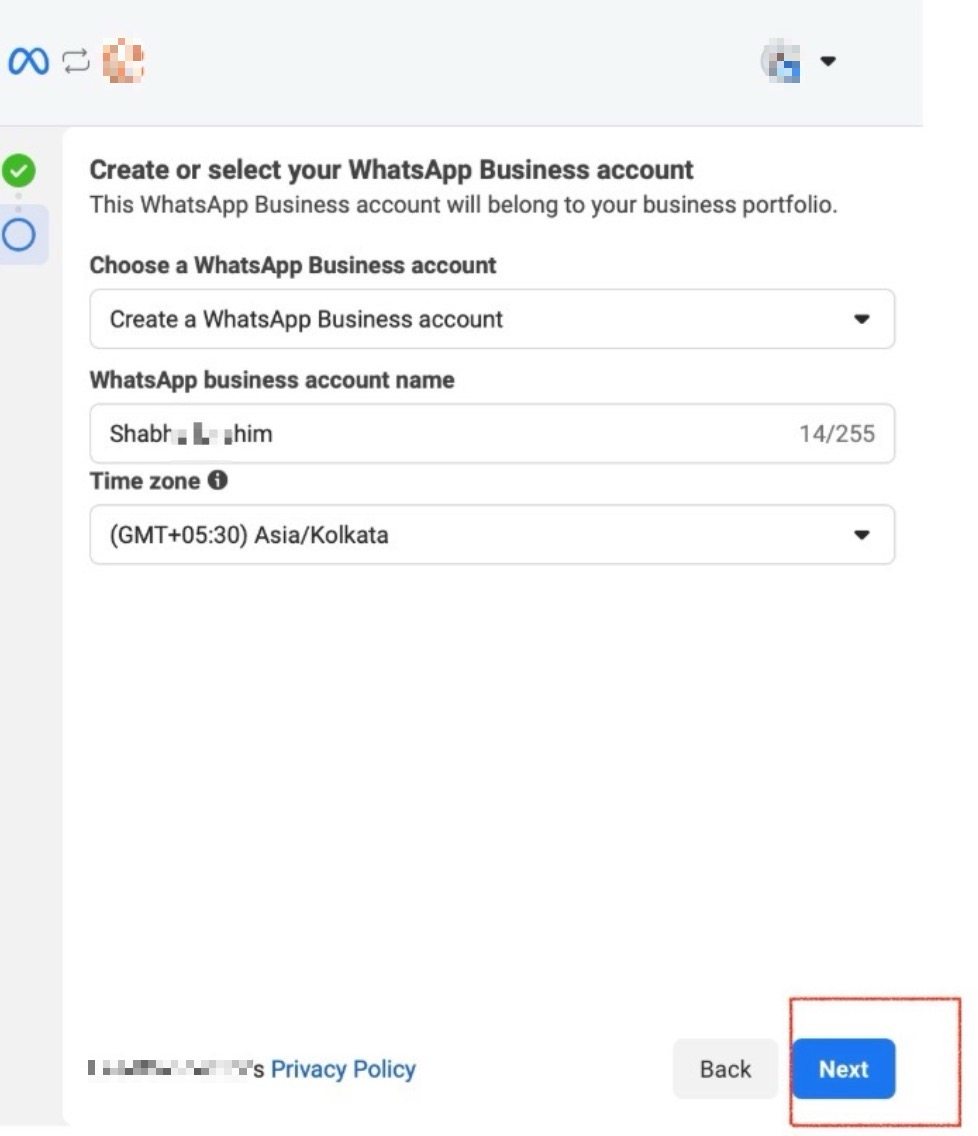Click the Create or select account heading
This screenshot has width=978, height=1136.
pos(391,170)
